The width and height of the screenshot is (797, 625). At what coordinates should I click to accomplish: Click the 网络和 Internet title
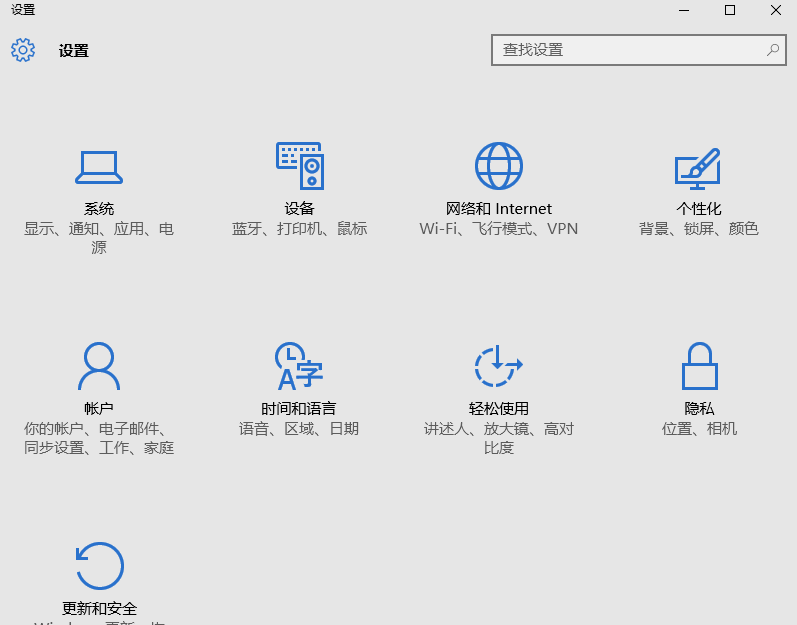pos(499,209)
